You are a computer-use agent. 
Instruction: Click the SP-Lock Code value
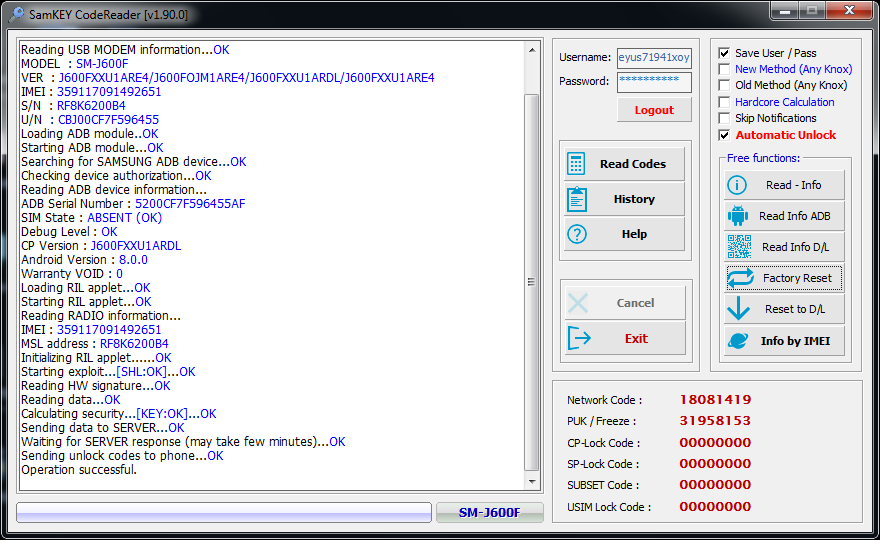[x=715, y=464]
